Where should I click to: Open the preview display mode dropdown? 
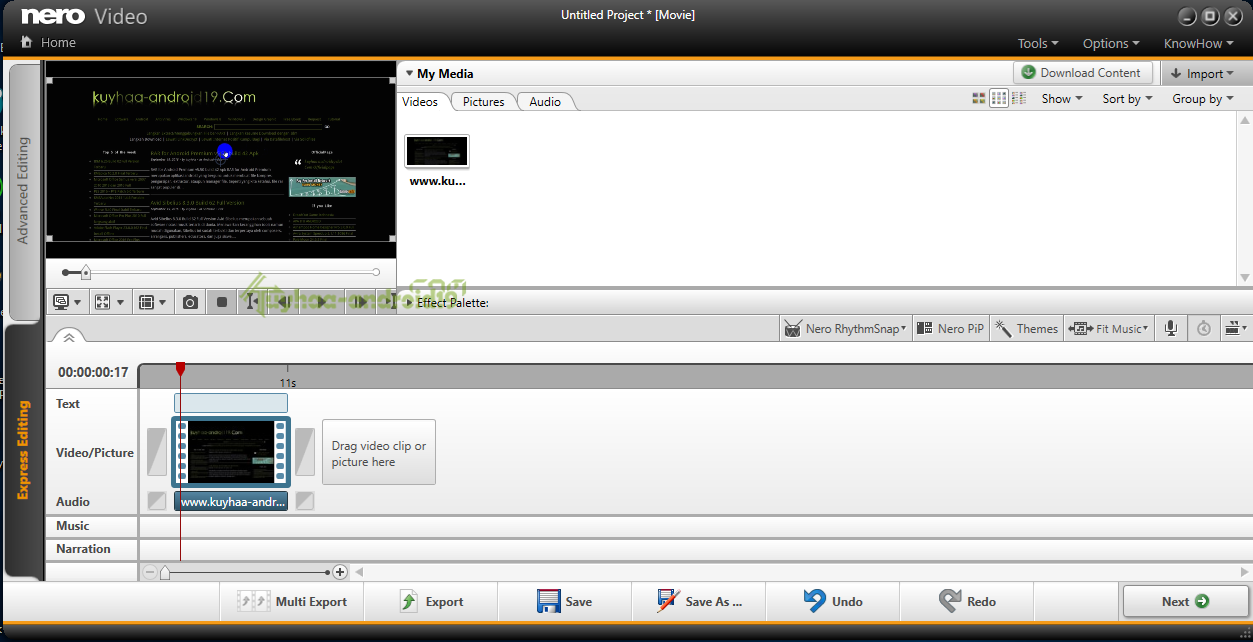tap(67, 302)
